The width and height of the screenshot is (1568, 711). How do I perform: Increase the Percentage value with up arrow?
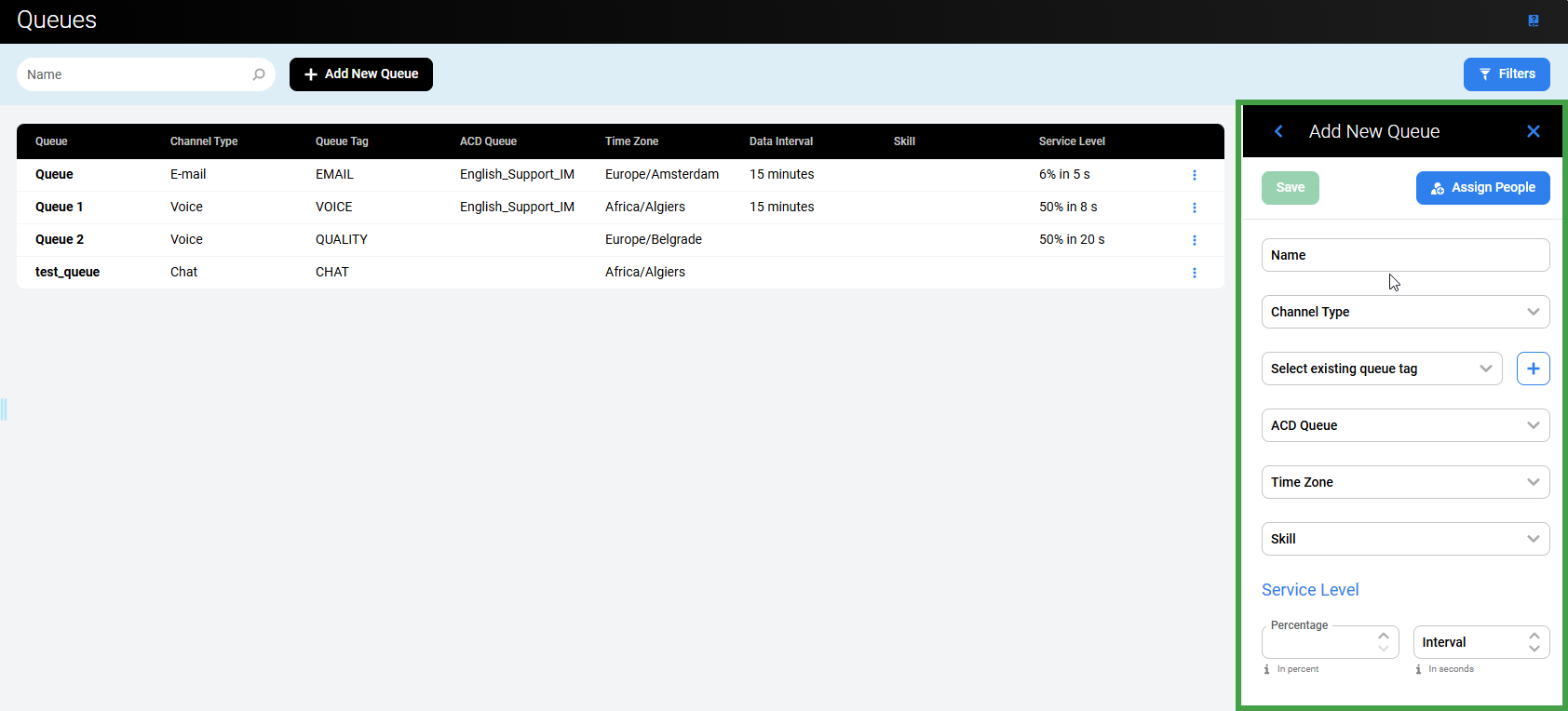1384,637
